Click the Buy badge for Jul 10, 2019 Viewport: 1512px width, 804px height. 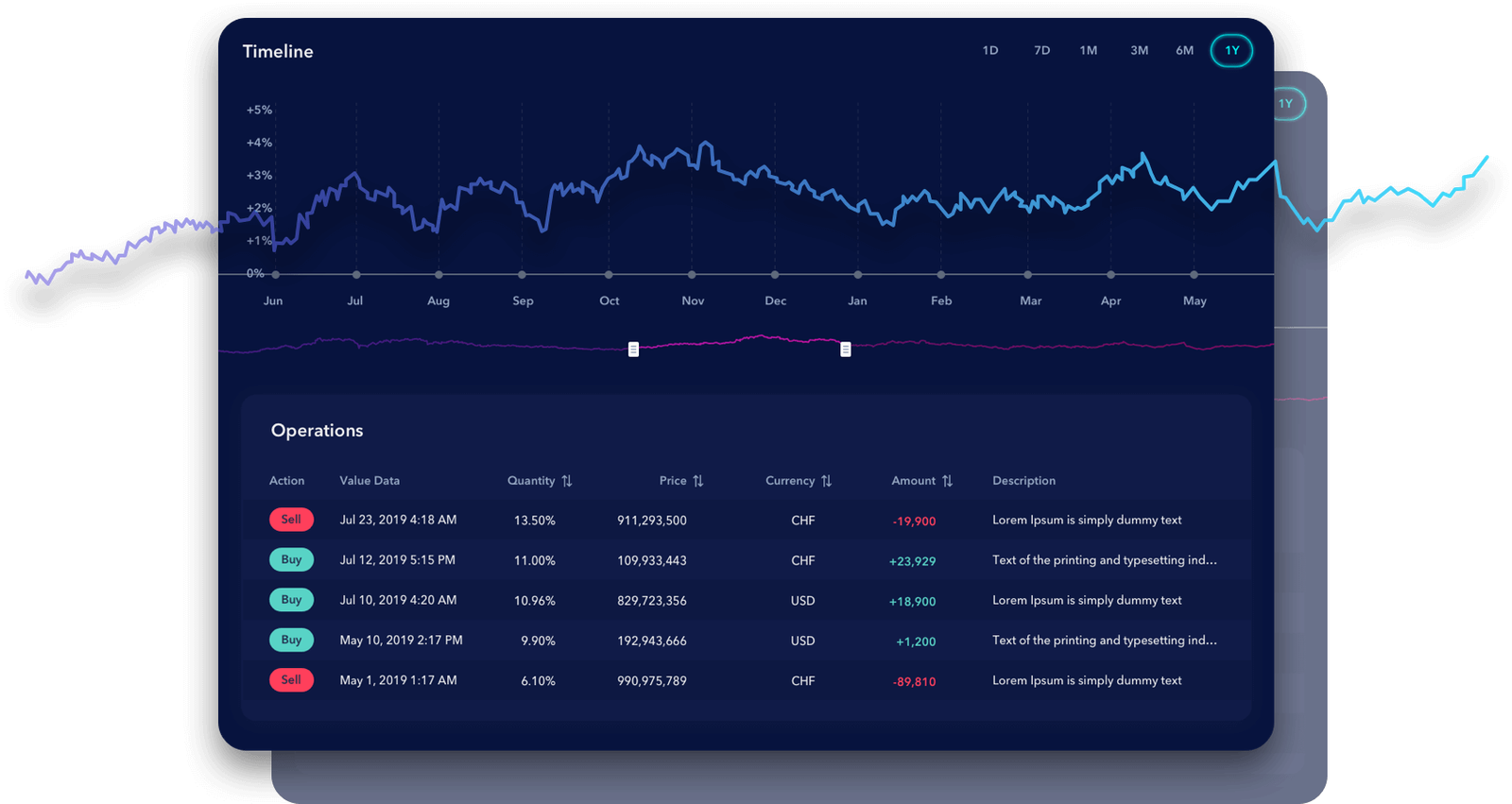(x=291, y=600)
